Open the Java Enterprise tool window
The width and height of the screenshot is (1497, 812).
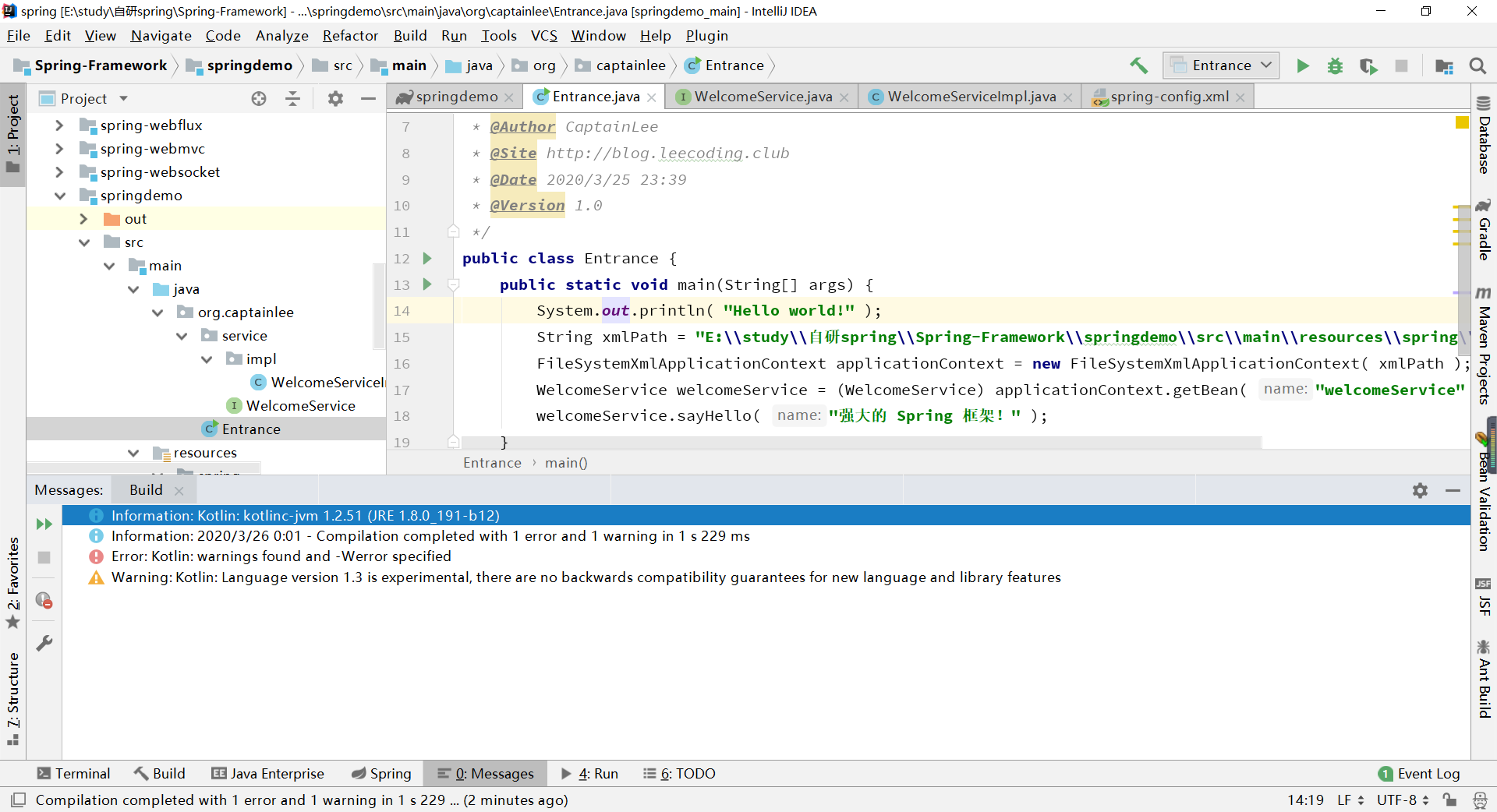pos(267,773)
